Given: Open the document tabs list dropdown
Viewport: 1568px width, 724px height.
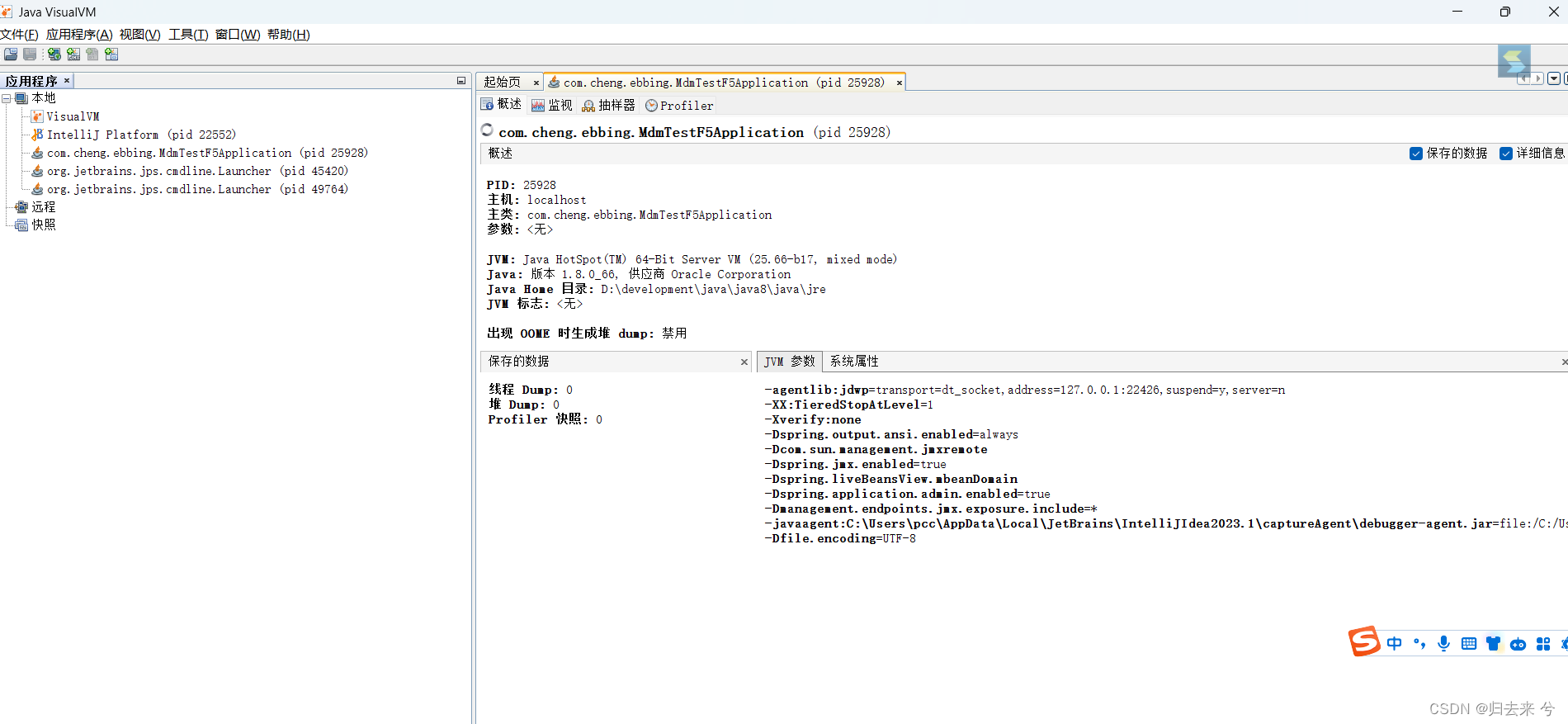Looking at the screenshot, I should [1554, 78].
